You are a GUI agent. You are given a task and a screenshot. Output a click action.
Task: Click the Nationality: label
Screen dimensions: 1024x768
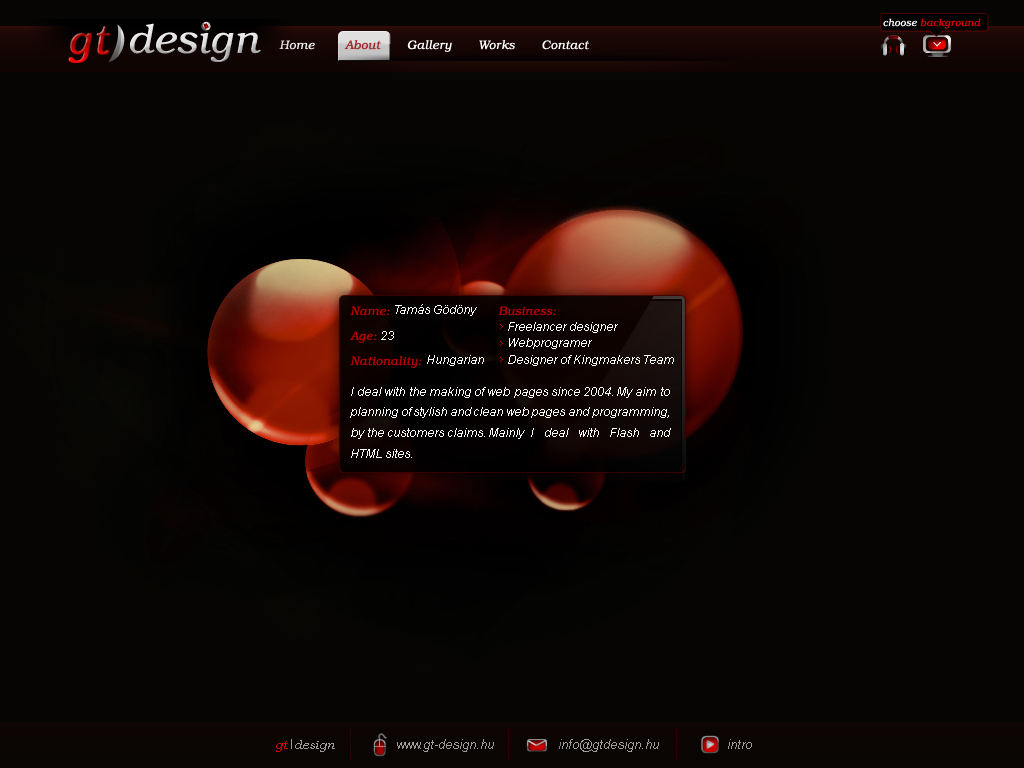[386, 360]
